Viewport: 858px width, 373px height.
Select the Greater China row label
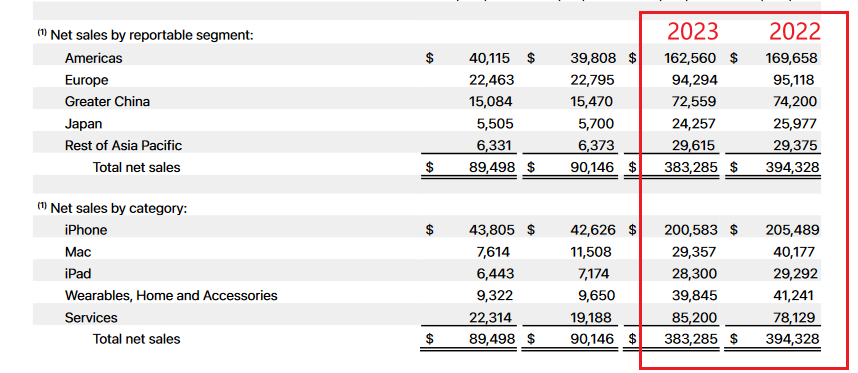pyautogui.click(x=107, y=102)
